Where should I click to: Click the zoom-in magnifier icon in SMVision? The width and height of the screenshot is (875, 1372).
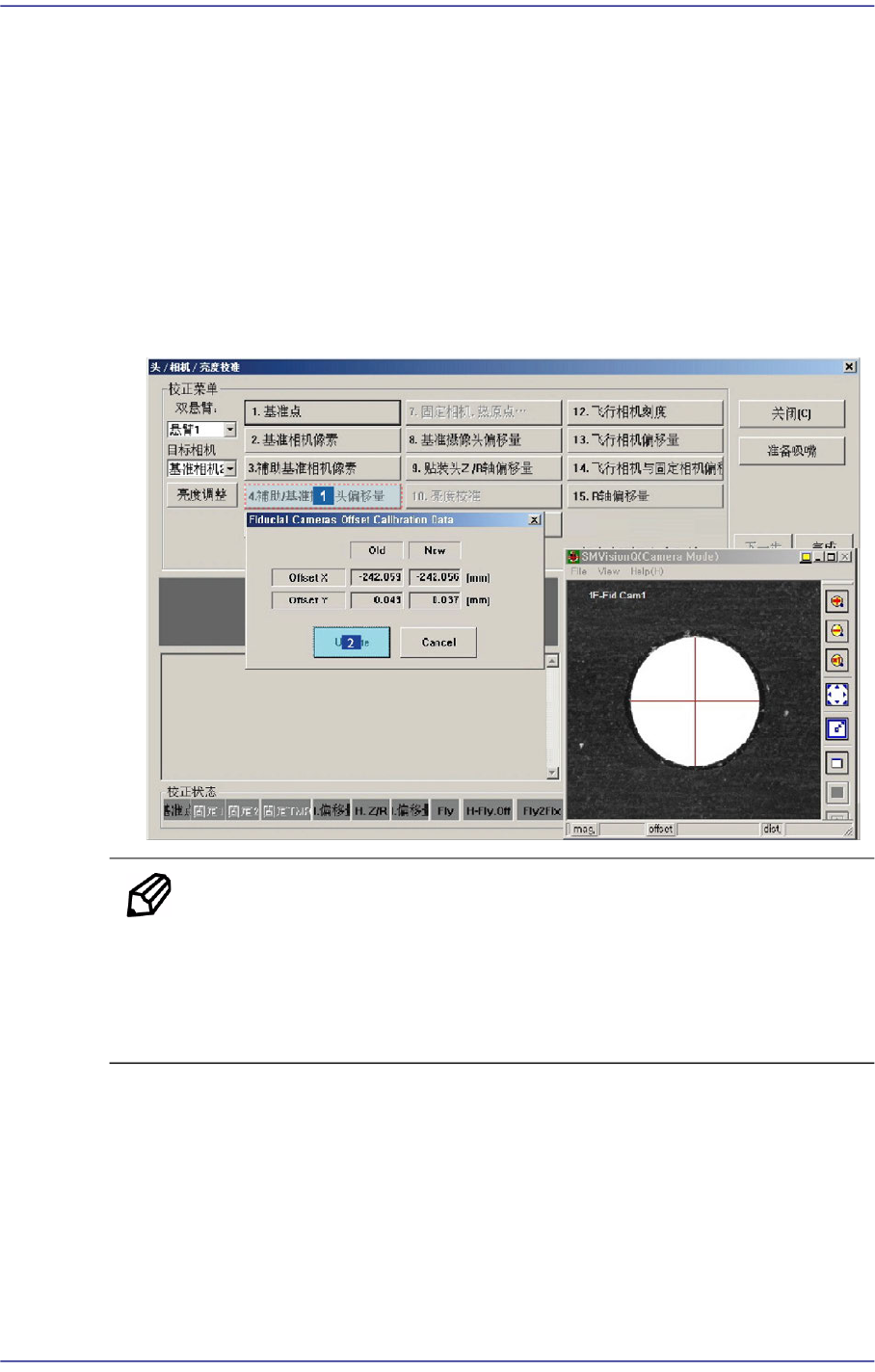[x=837, y=601]
